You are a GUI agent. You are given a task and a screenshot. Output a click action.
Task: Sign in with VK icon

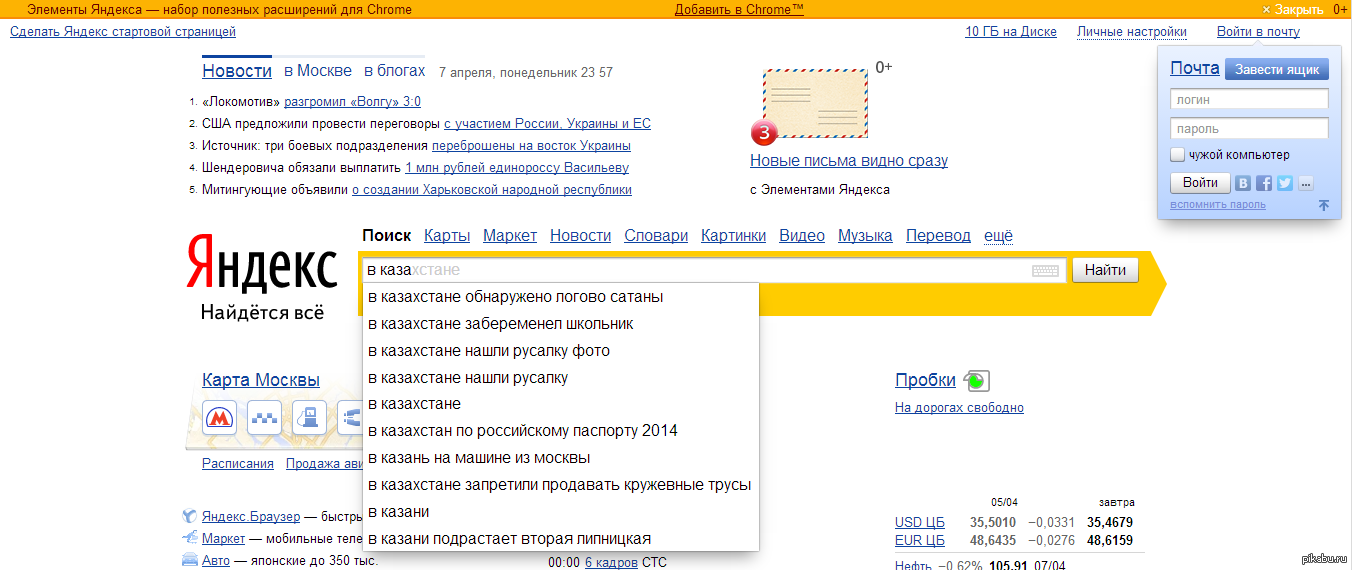(x=1243, y=183)
